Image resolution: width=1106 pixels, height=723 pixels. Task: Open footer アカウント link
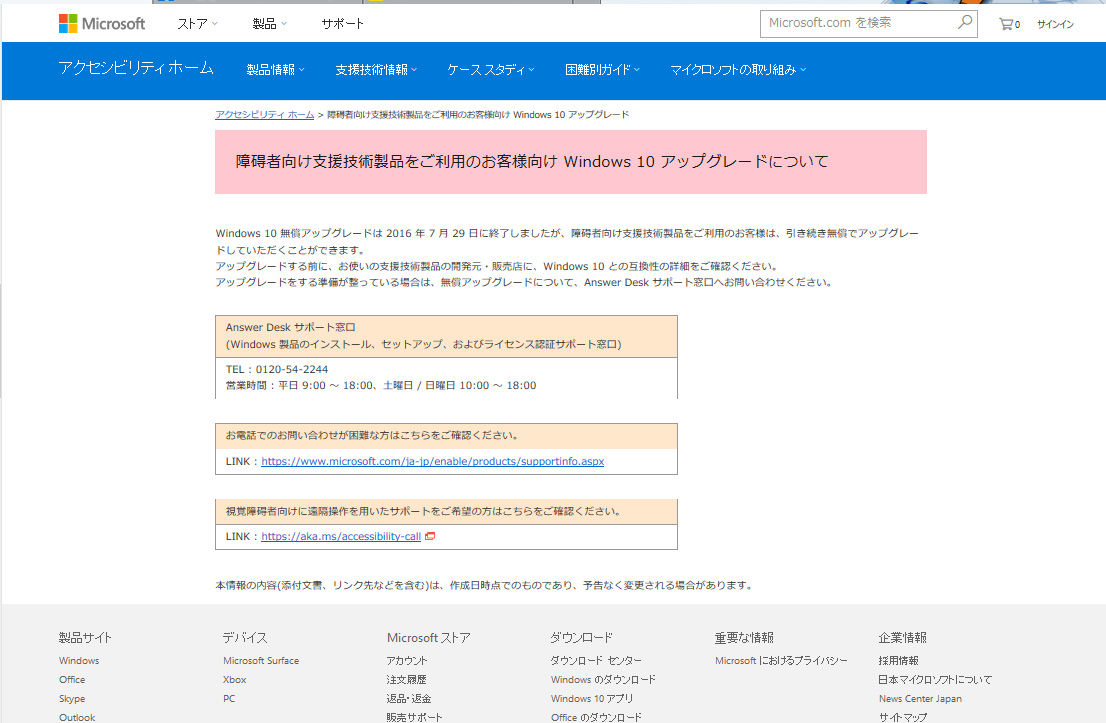click(407, 661)
